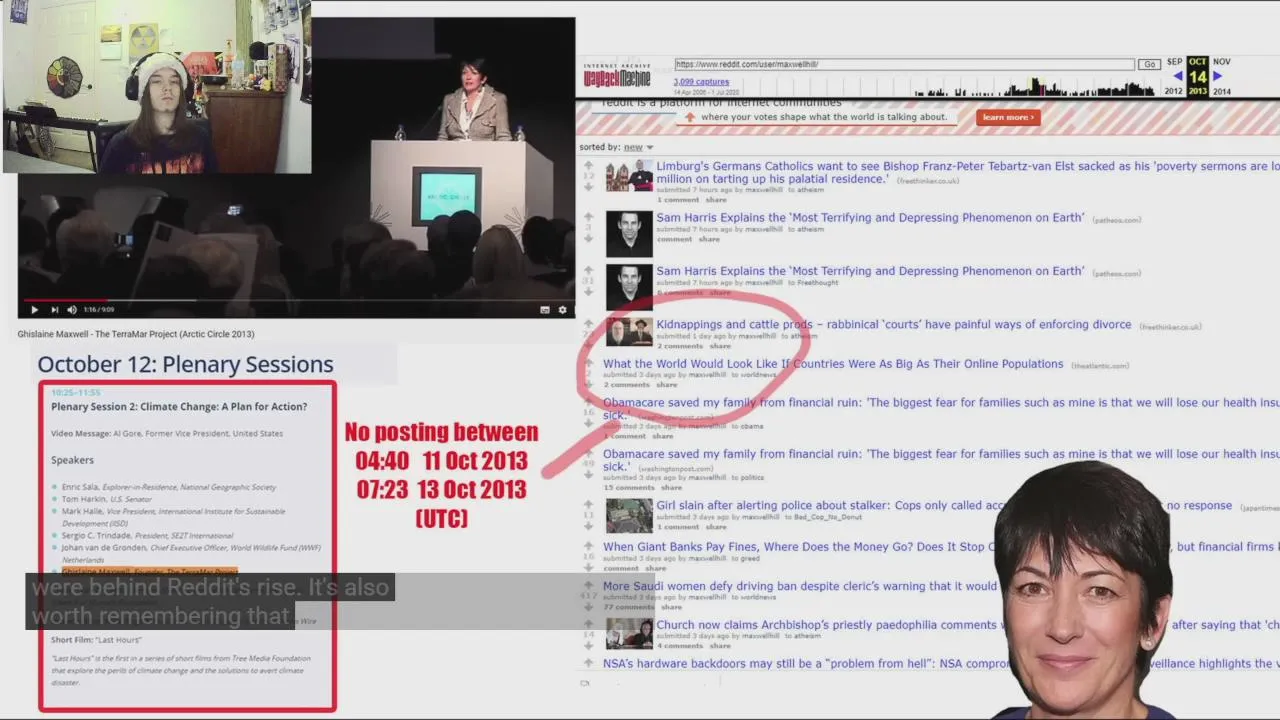Click 'October 12: Plenary Sessions' heading
This screenshot has height=720, width=1280.
[x=185, y=364]
